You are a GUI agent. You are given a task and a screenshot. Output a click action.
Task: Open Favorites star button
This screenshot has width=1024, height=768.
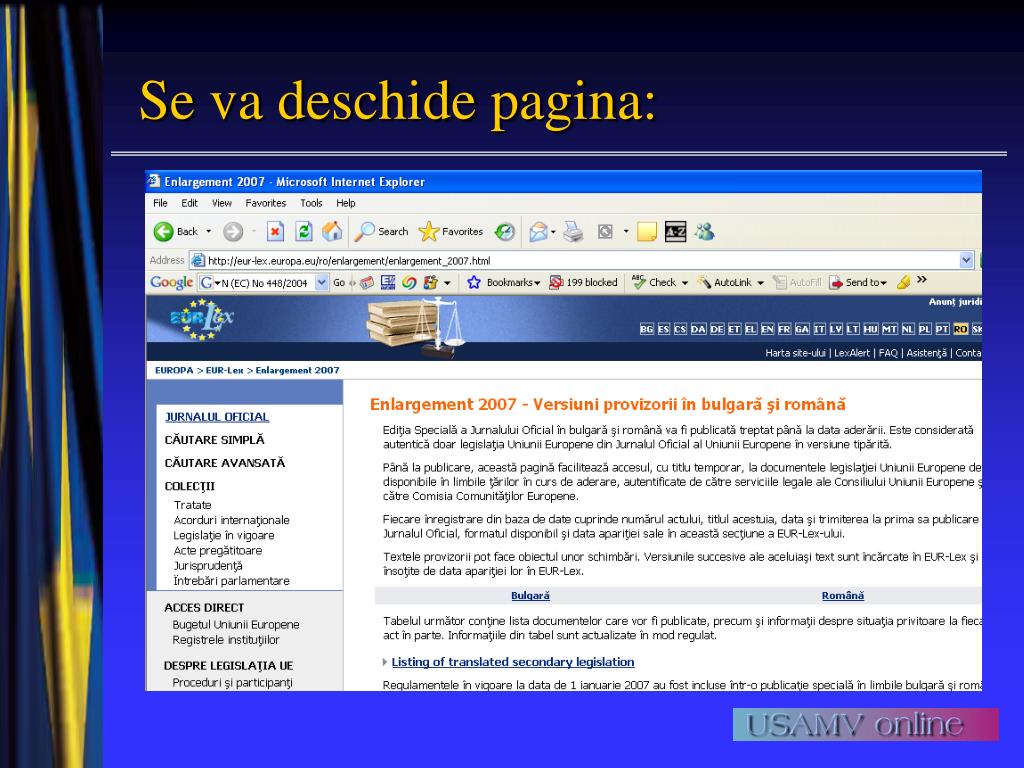[x=451, y=231]
